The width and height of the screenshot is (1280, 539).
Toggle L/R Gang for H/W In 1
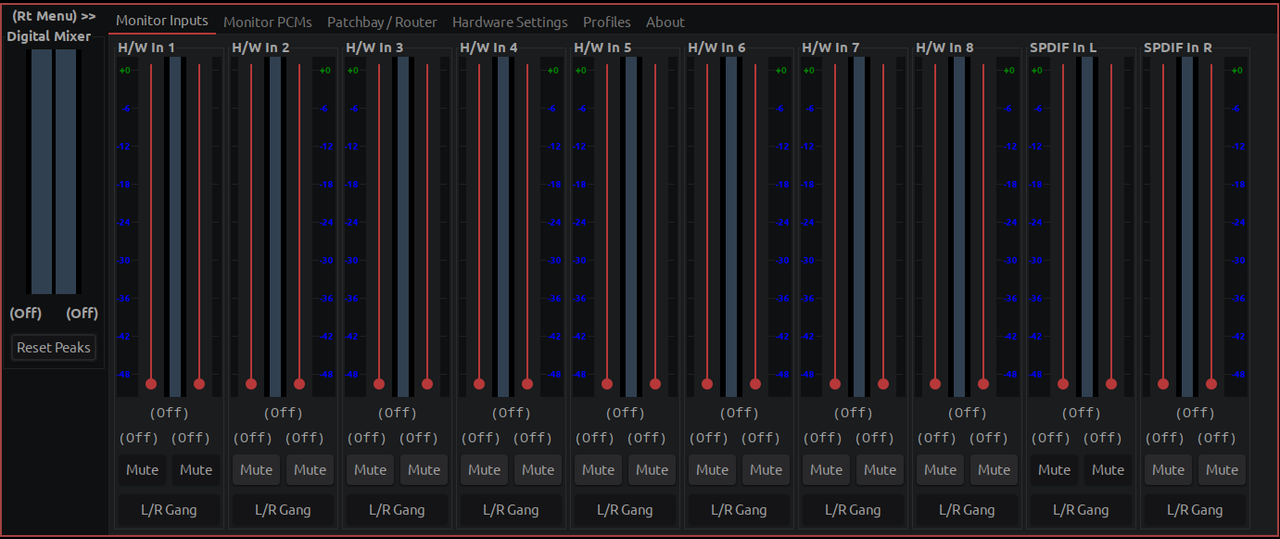tap(169, 510)
